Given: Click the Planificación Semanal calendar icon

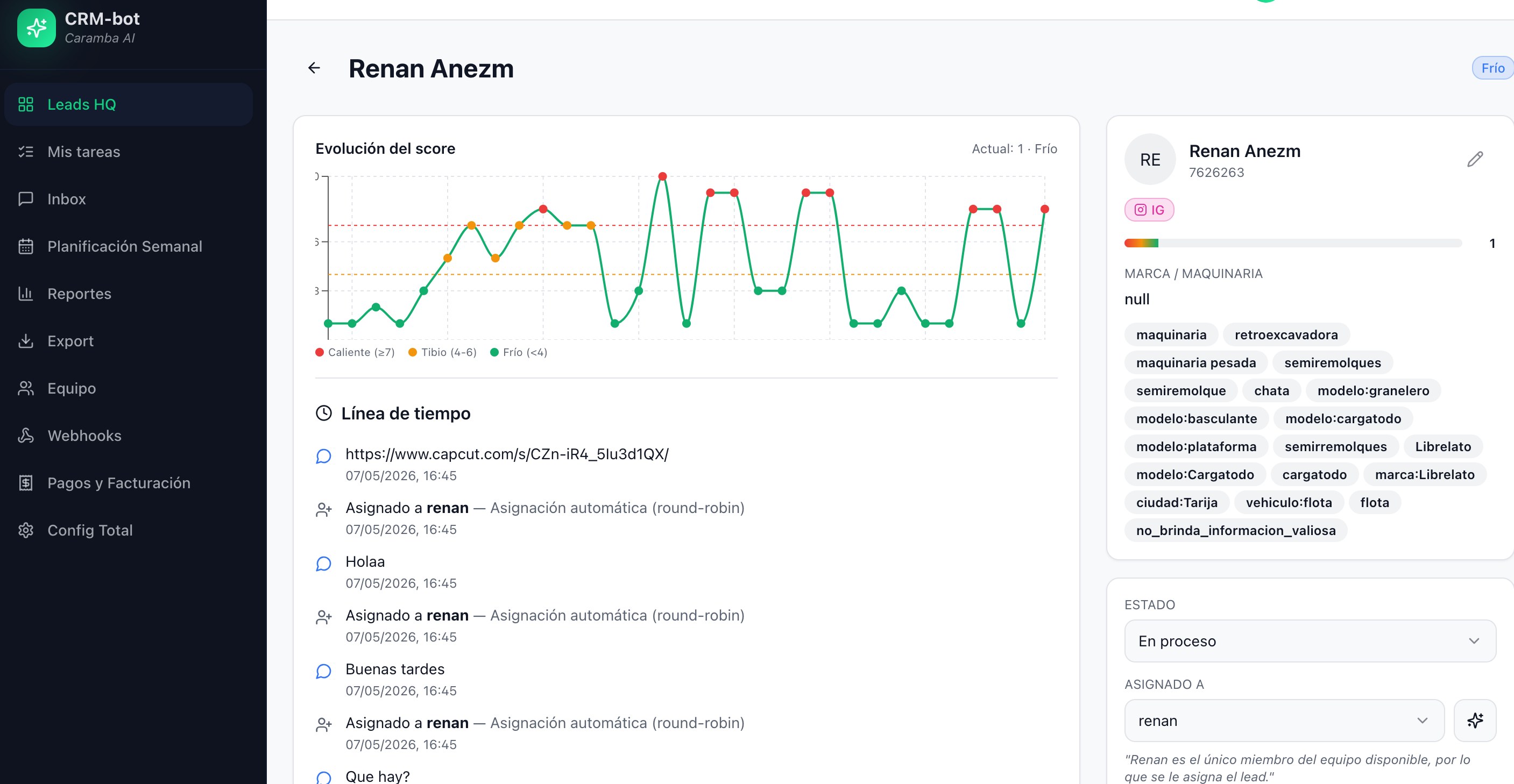Looking at the screenshot, I should [x=26, y=246].
